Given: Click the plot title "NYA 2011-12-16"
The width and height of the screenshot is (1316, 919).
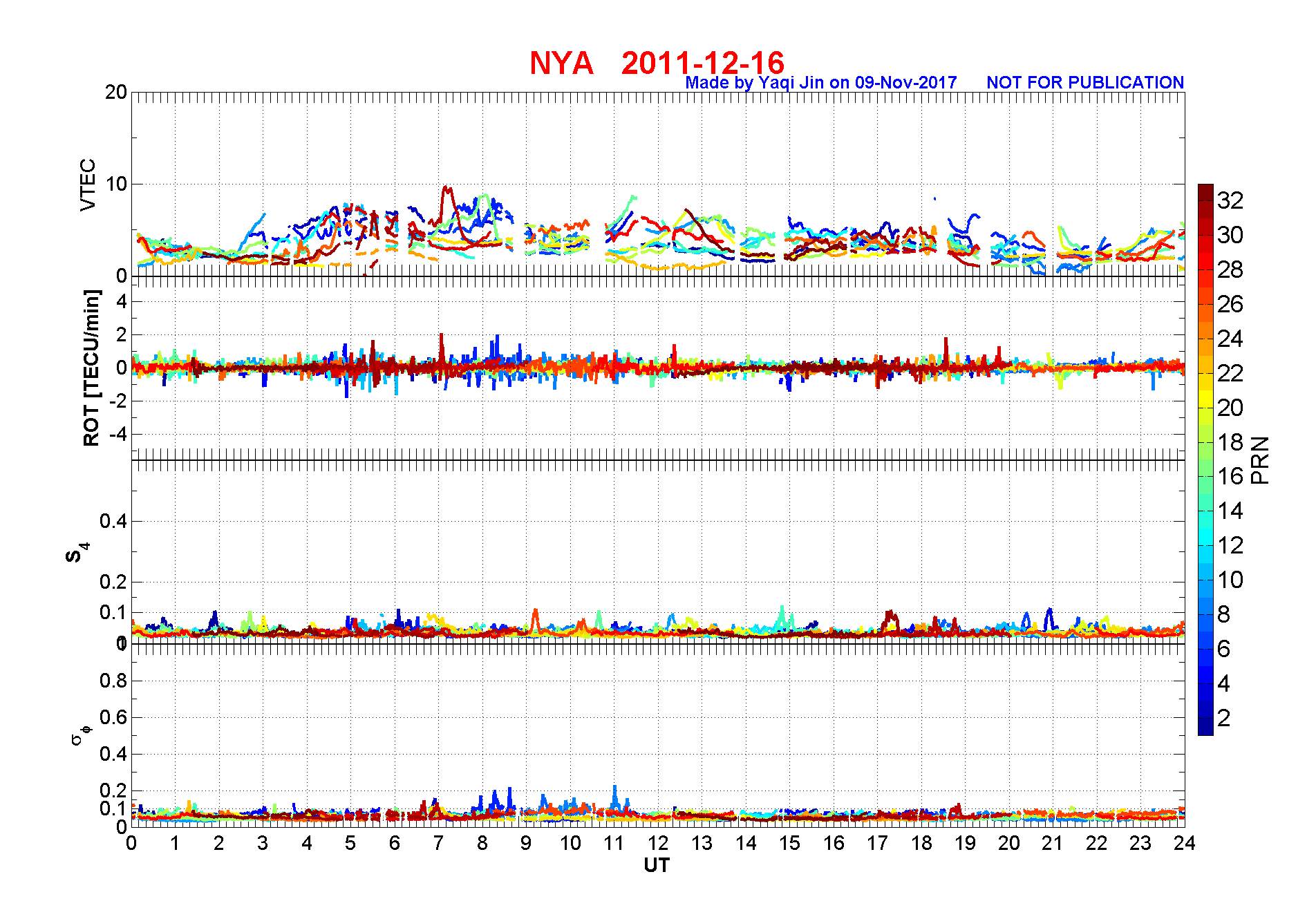Looking at the screenshot, I should (x=657, y=63).
